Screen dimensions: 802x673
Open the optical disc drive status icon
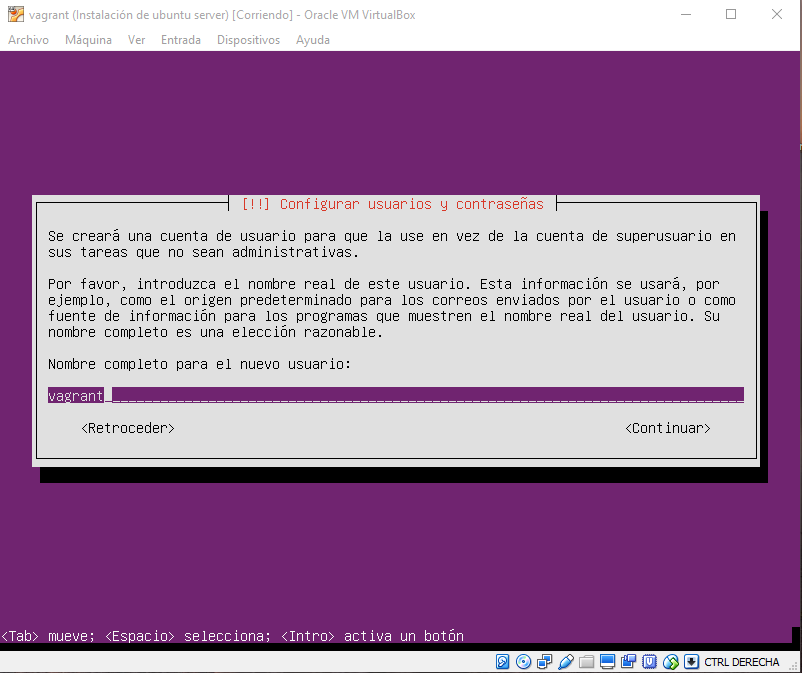[523, 662]
